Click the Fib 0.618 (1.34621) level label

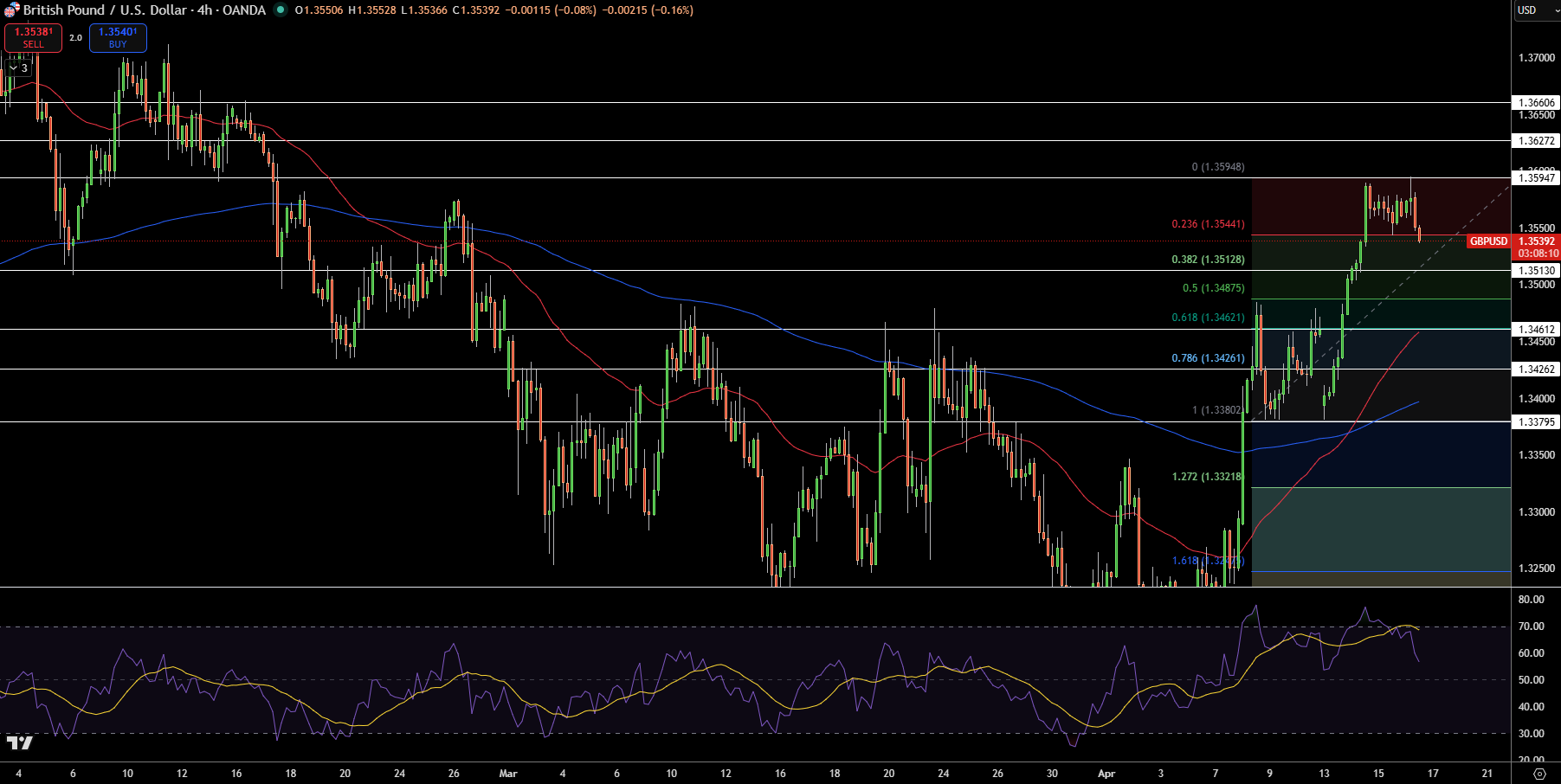pos(1208,318)
